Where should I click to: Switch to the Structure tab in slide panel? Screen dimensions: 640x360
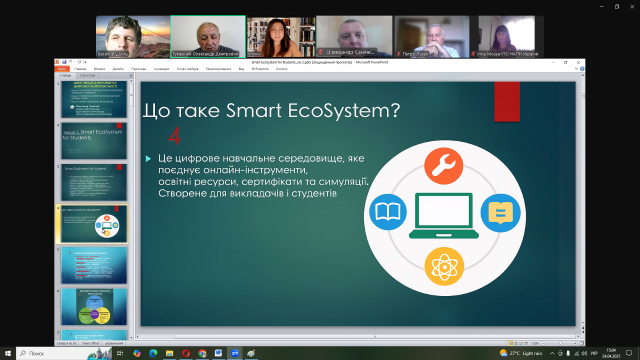point(87,76)
